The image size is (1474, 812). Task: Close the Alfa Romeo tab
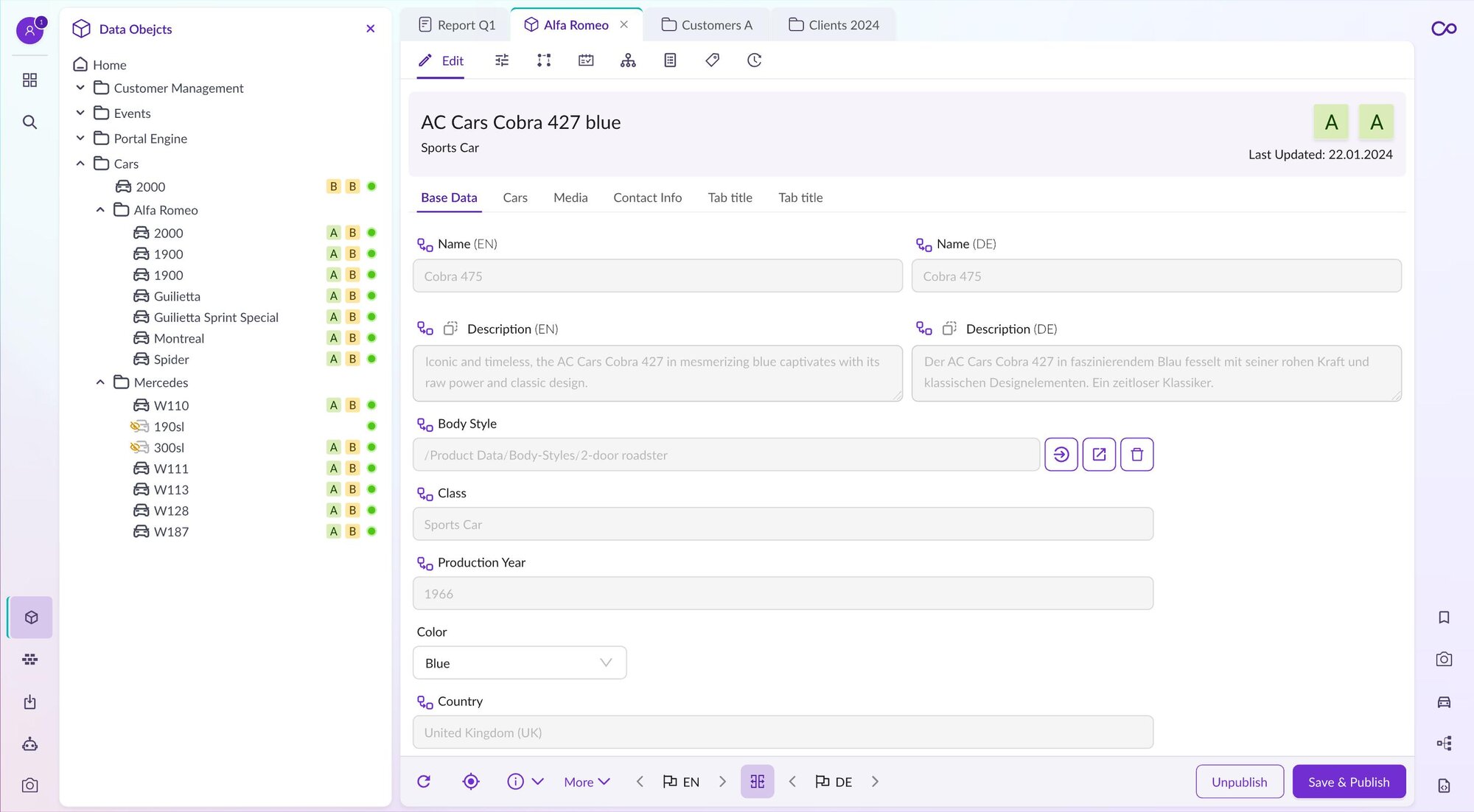624,24
